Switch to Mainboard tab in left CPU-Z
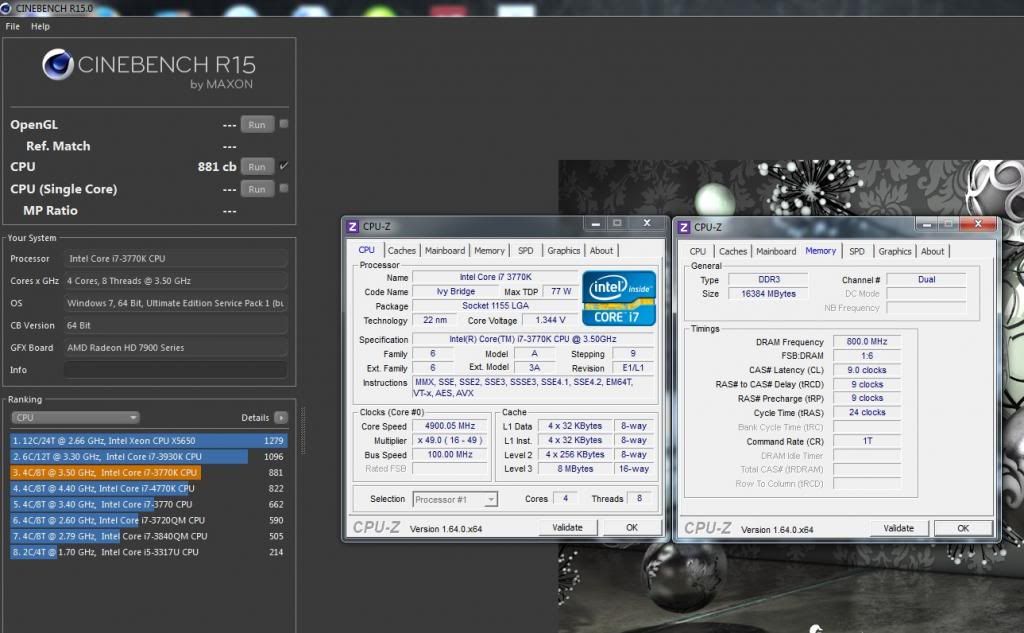 tap(445, 251)
